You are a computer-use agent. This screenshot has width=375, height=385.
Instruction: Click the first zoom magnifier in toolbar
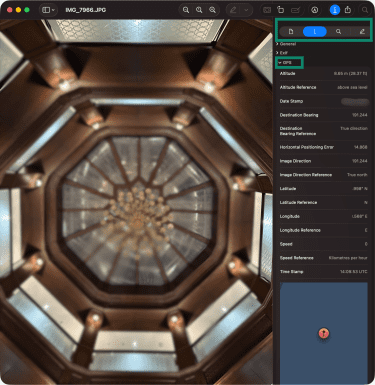pyautogui.click(x=186, y=10)
